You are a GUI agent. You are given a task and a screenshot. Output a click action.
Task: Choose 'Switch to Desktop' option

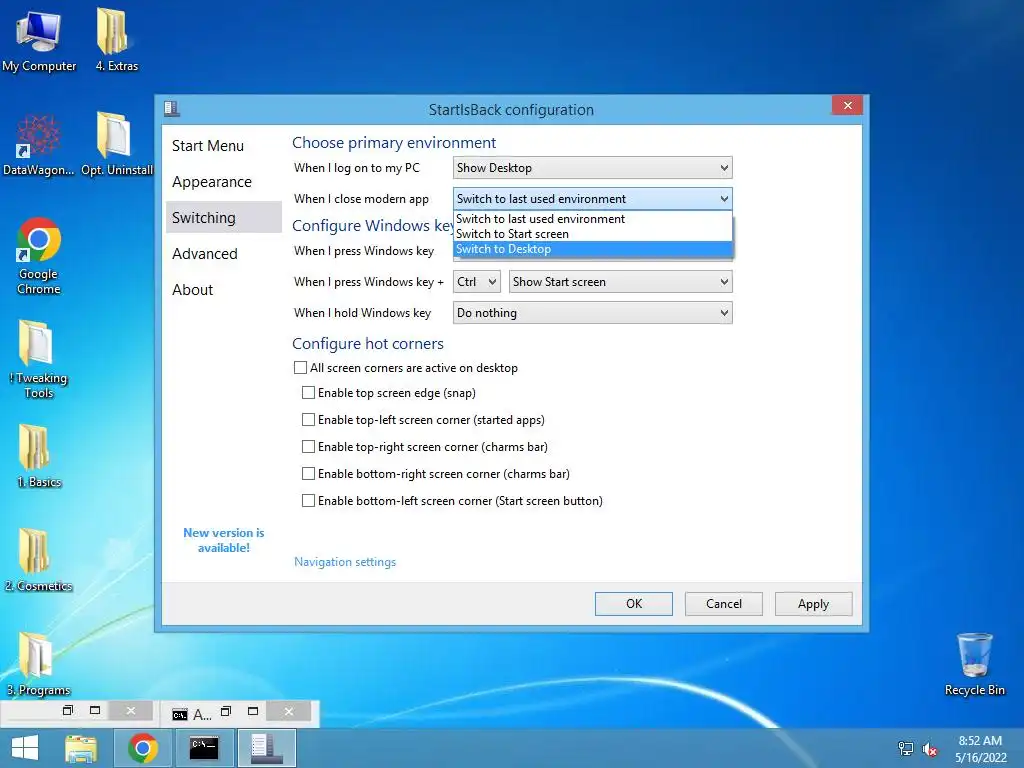point(592,249)
